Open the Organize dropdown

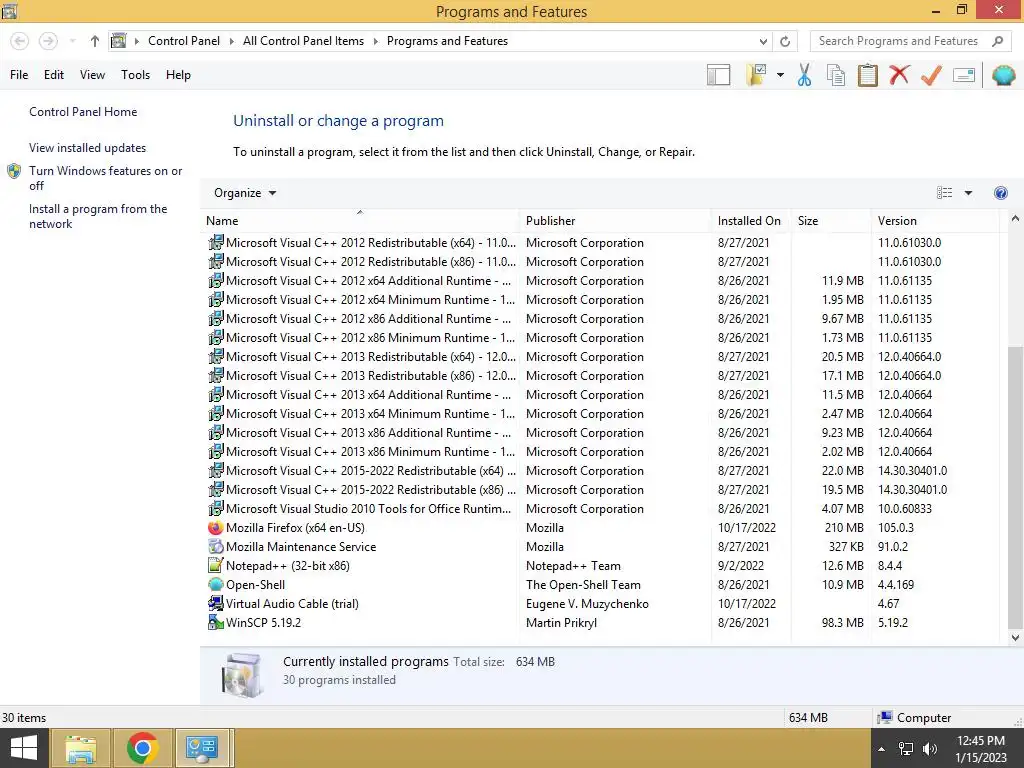click(245, 193)
